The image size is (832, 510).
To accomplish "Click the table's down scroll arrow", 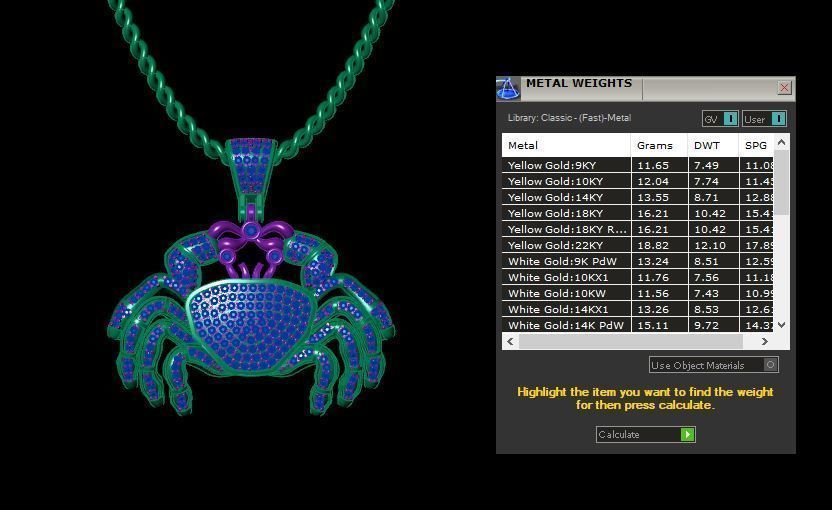I will [781, 325].
